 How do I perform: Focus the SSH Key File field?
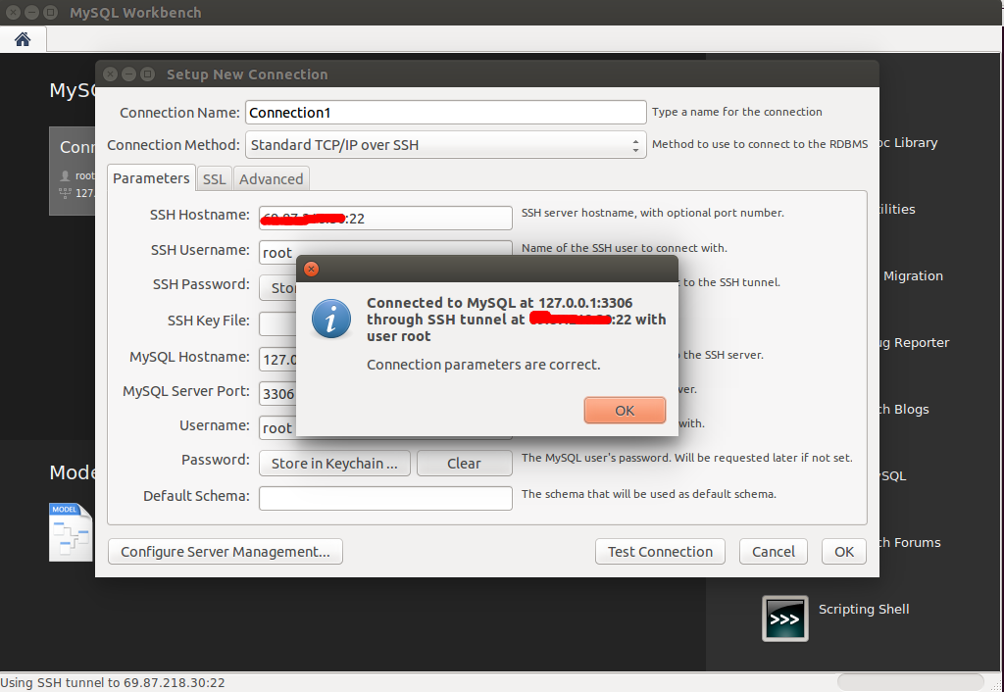tap(278, 323)
